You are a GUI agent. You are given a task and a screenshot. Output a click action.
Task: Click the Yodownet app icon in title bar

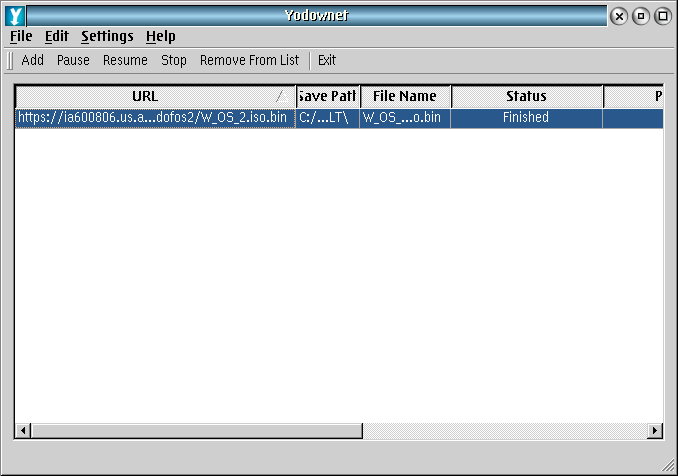(15, 15)
